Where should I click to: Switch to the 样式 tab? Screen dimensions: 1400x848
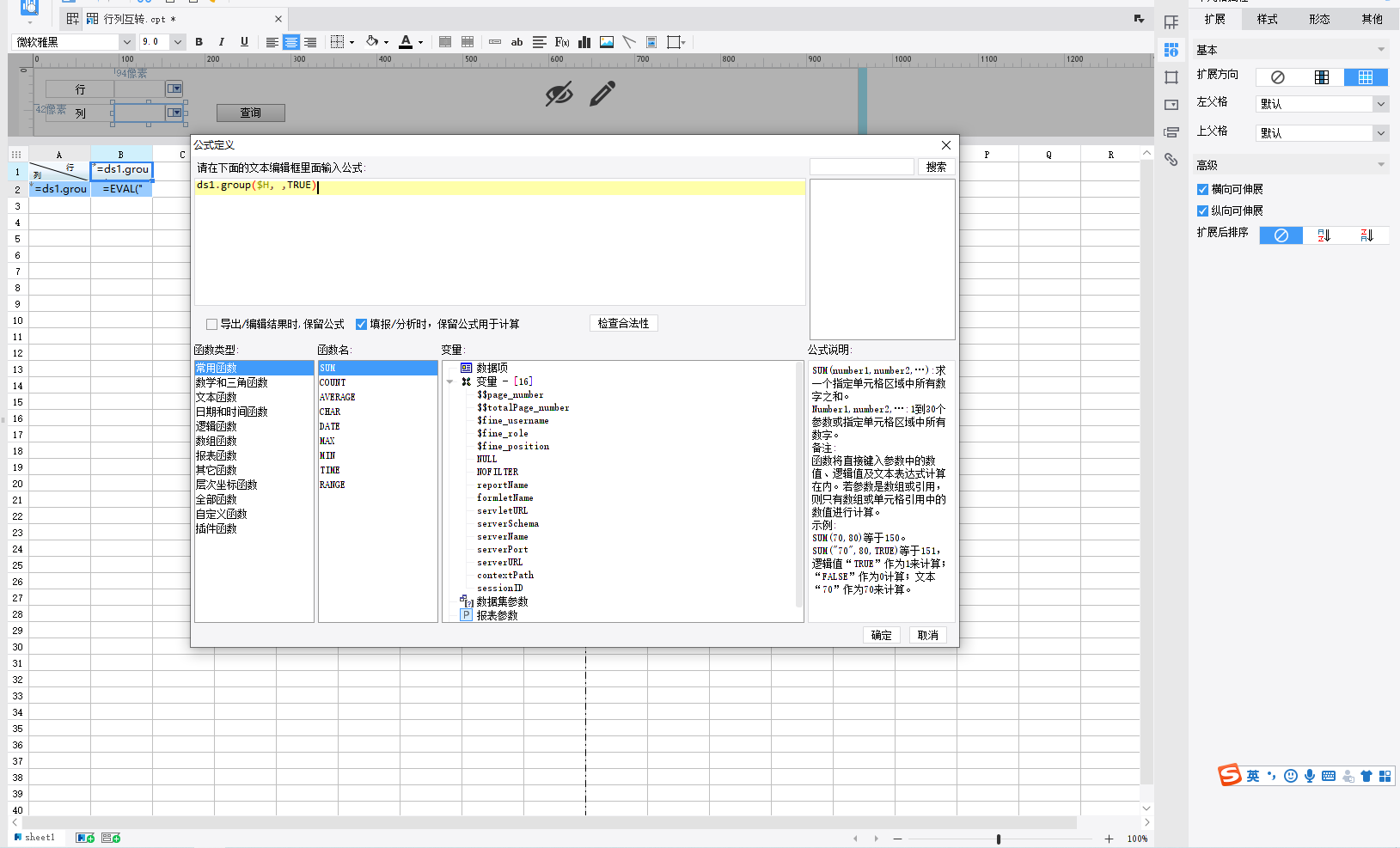1267,19
